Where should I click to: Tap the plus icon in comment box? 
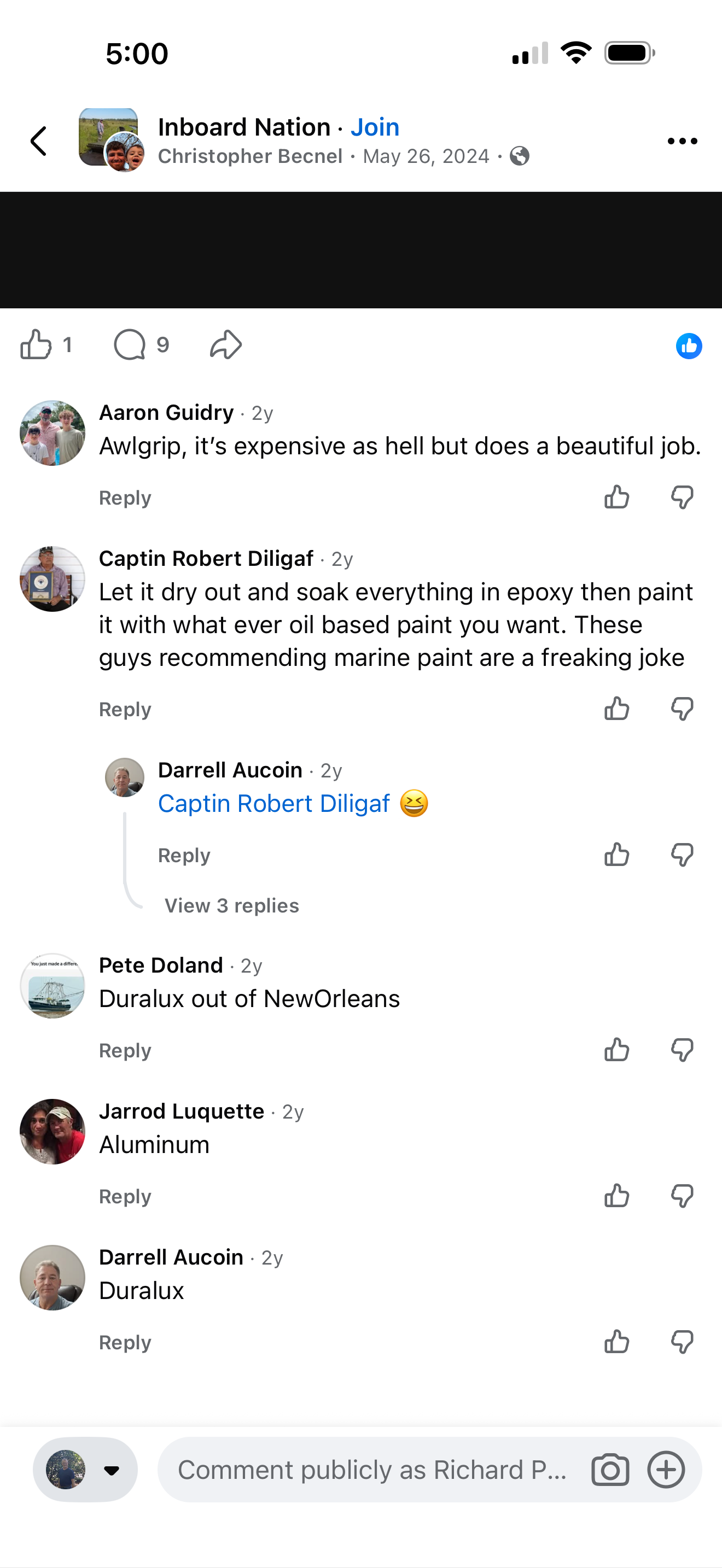(x=666, y=1470)
